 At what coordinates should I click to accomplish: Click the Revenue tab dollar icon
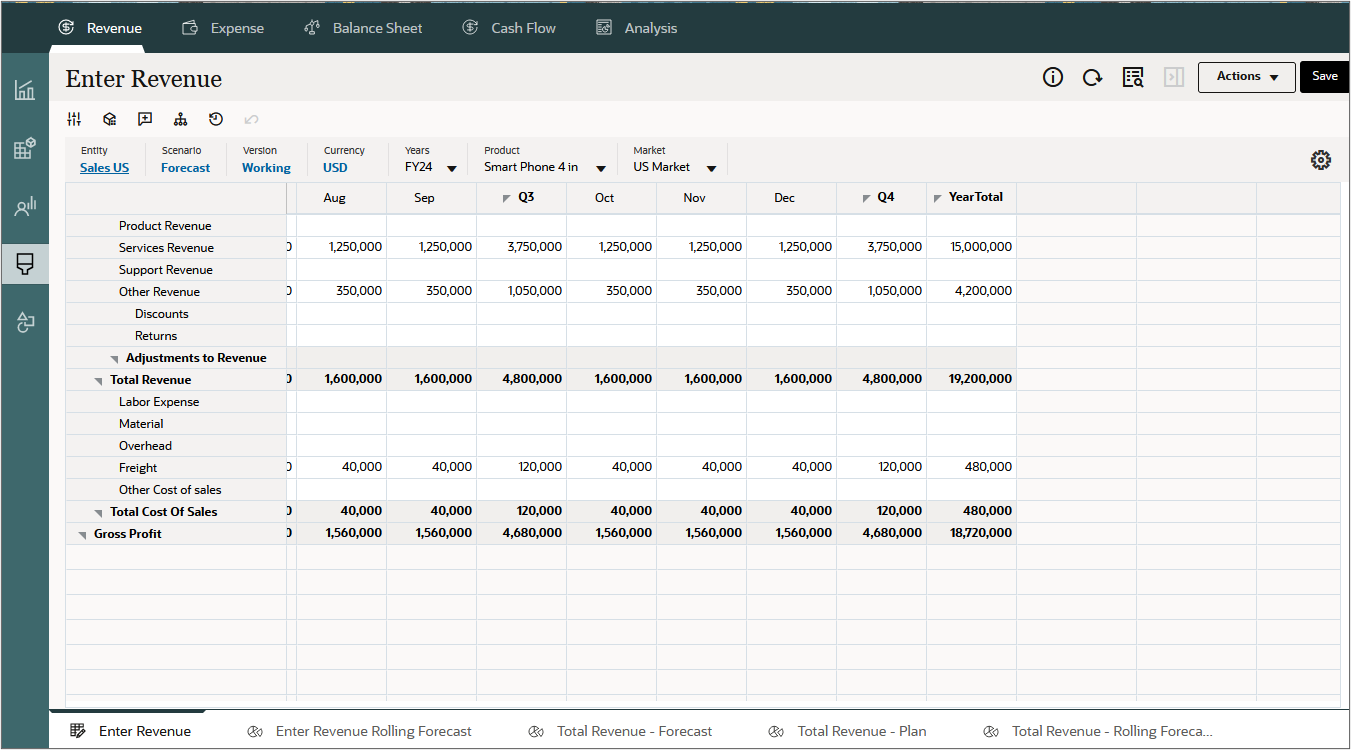coord(67,27)
